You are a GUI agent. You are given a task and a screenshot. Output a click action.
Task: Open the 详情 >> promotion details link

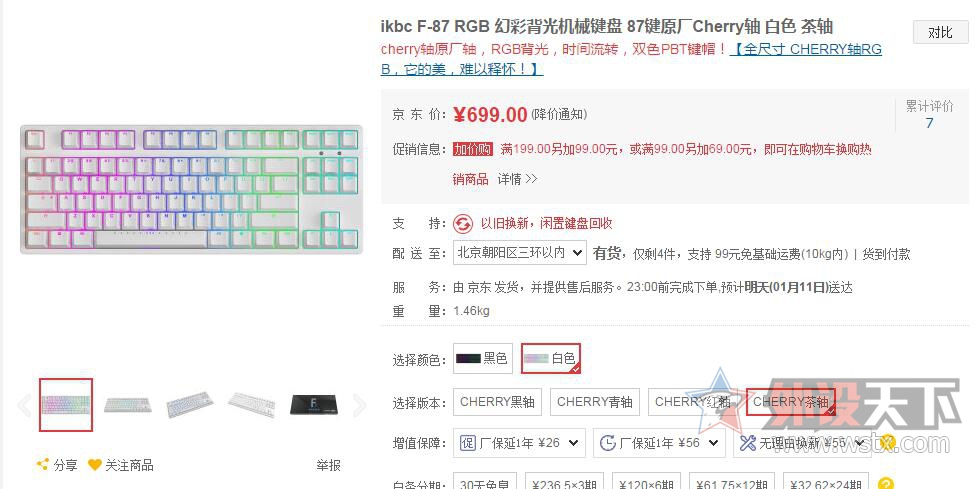coord(517,179)
